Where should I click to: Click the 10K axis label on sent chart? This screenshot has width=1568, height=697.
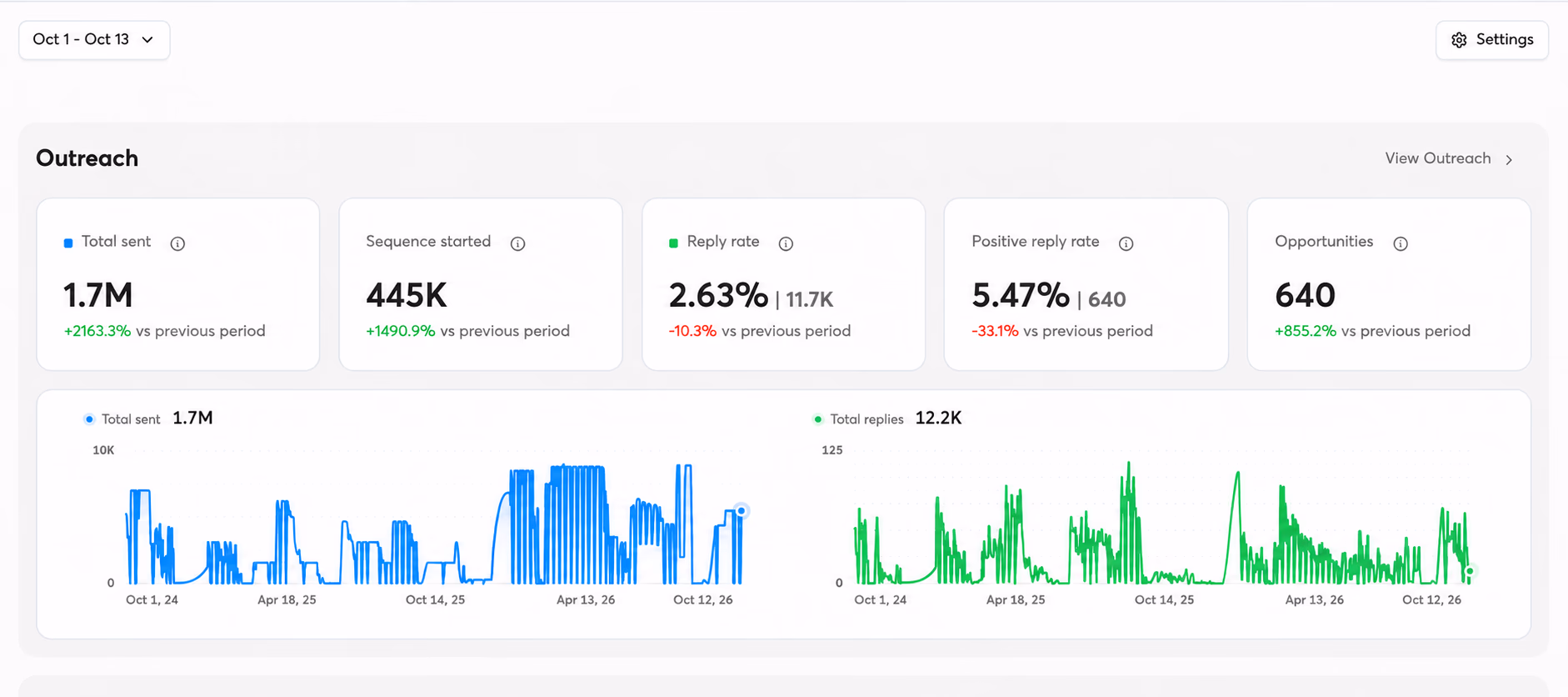pos(103,450)
